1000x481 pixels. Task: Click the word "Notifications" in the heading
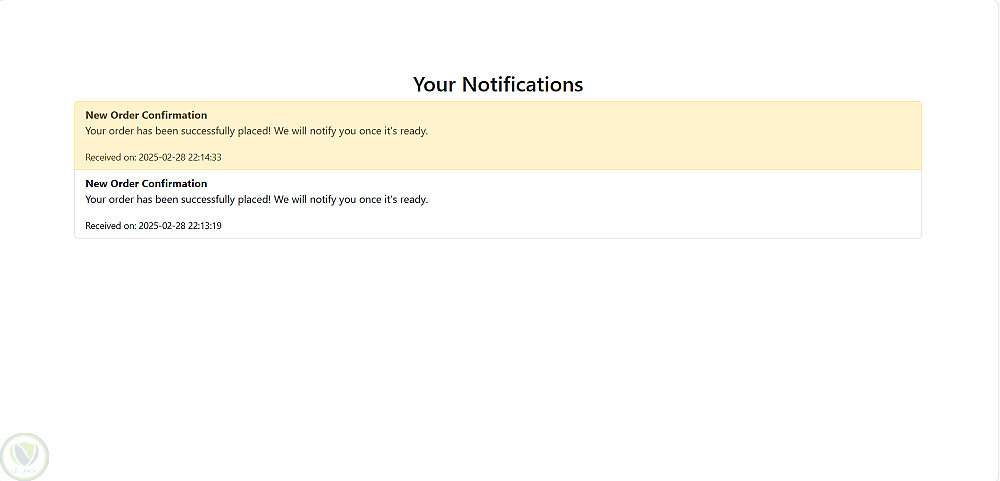click(x=522, y=84)
